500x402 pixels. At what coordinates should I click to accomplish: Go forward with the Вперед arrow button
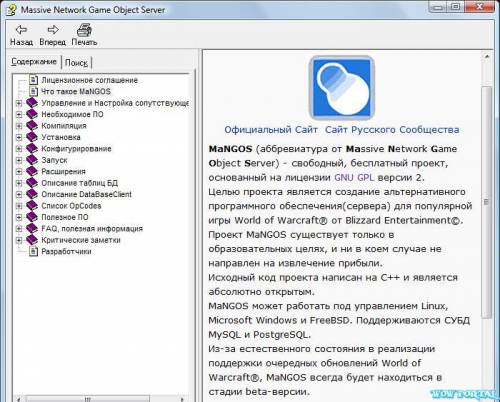pos(52,35)
